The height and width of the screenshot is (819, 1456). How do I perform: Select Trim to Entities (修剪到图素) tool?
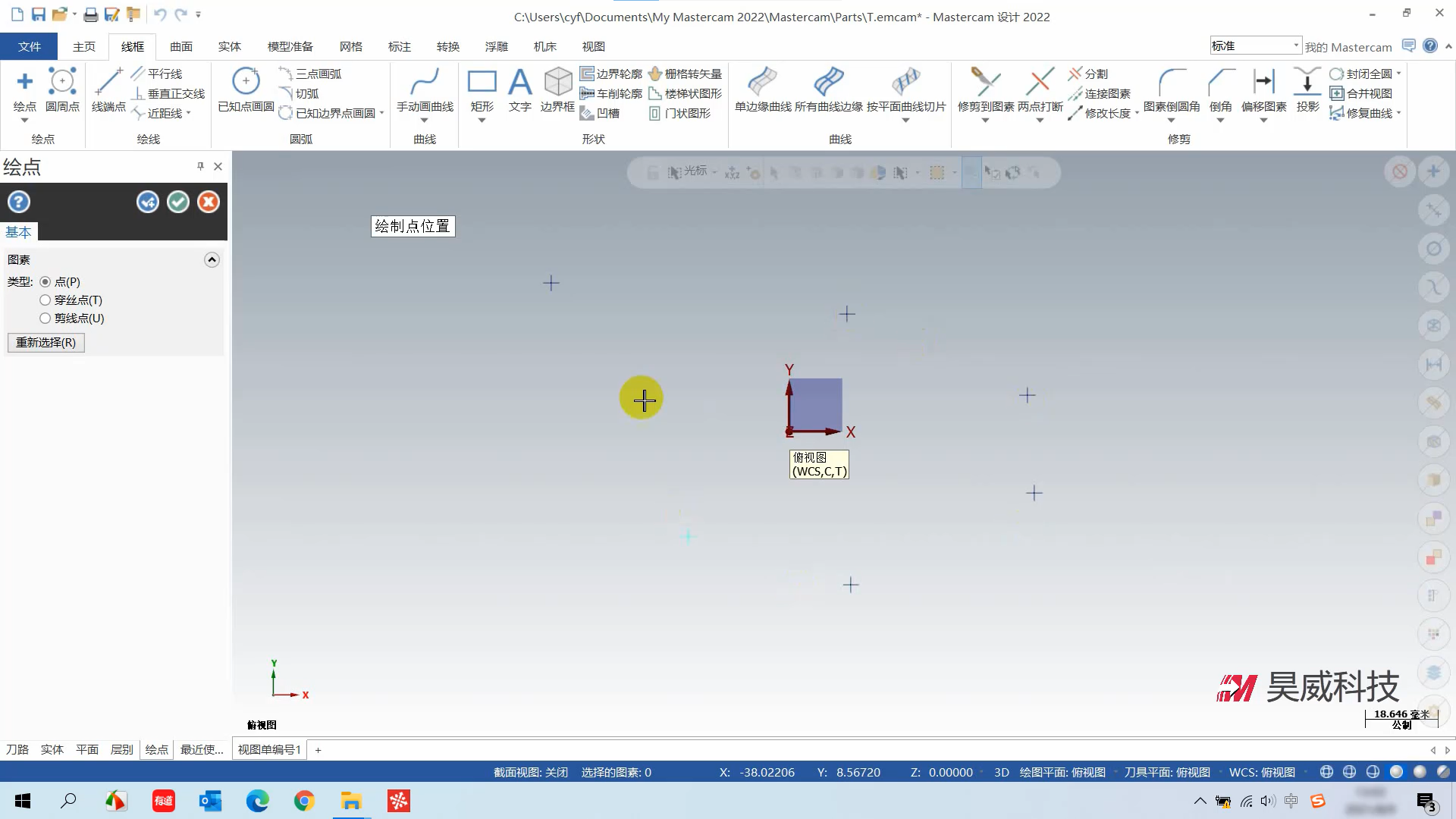pos(985,82)
